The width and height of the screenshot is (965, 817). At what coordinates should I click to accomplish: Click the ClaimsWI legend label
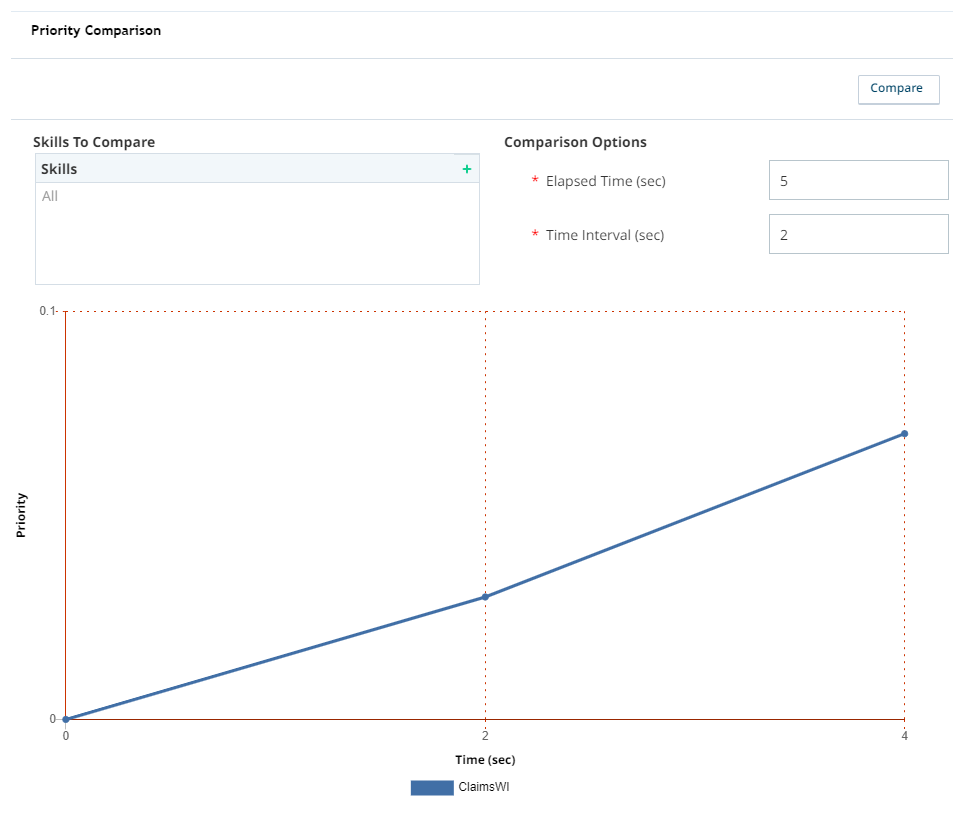[x=484, y=787]
